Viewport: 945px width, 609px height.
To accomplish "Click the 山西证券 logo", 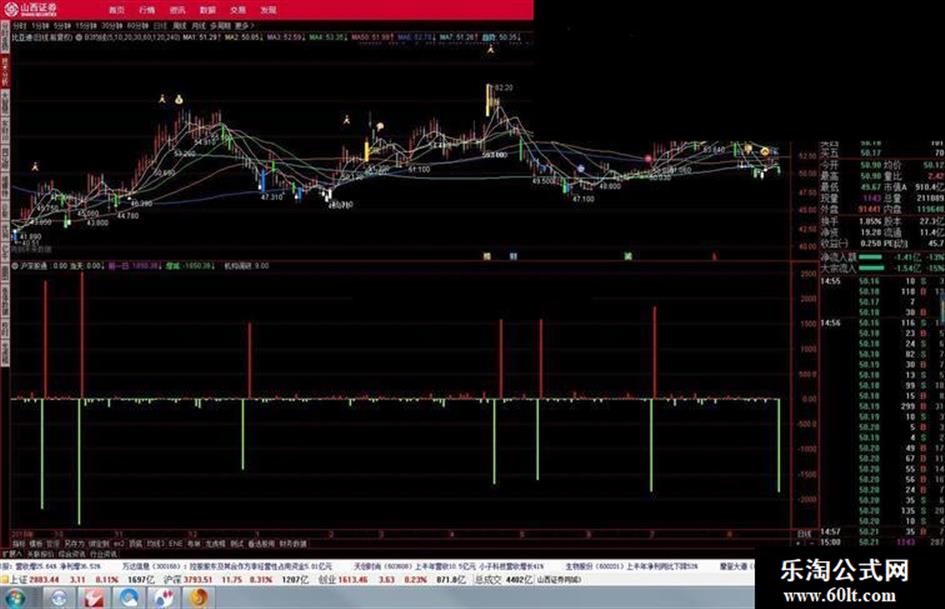I will (31, 9).
